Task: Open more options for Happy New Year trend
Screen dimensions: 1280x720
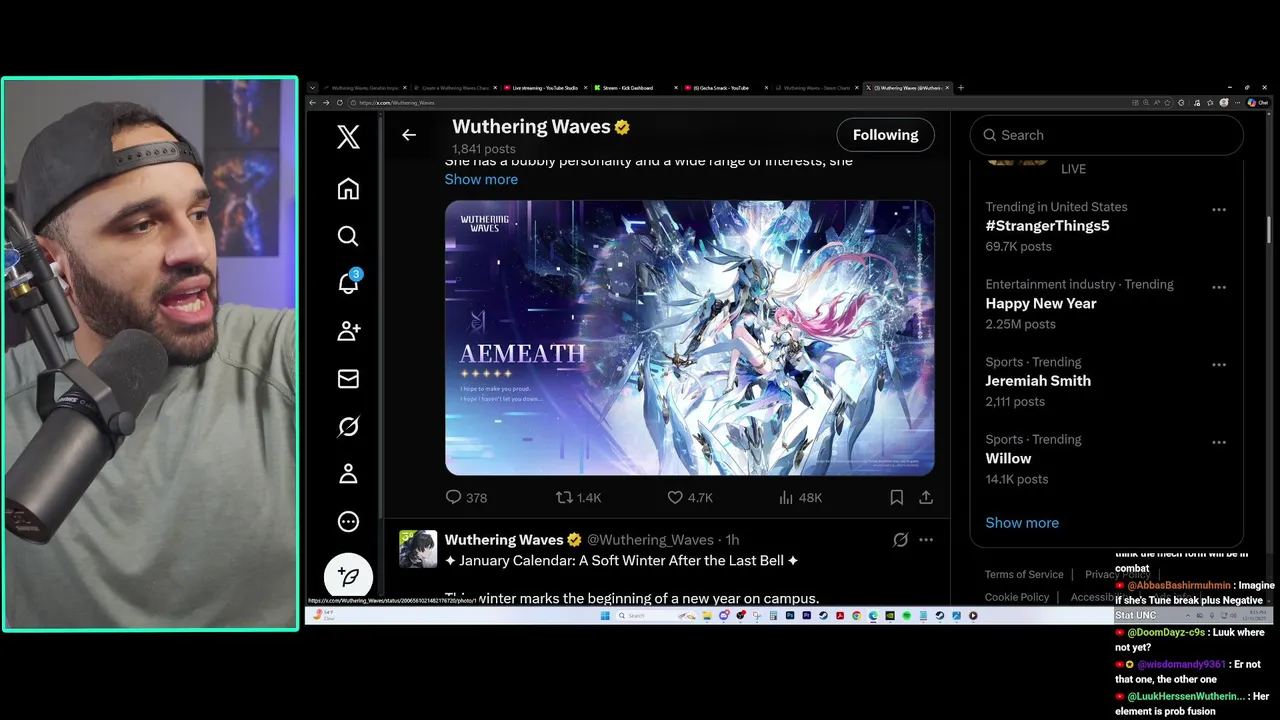Action: 1219,287
